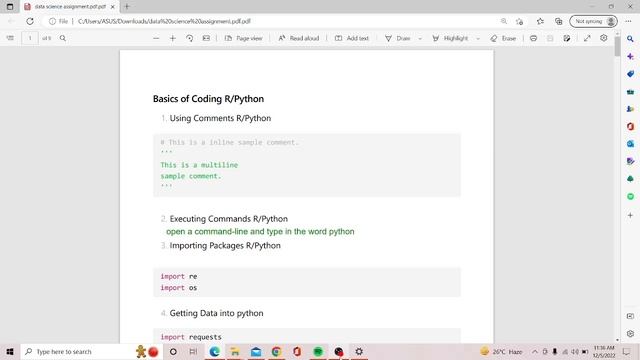Screen dimensions: 640x360
Task: Expand Highlight color options arrow
Action: [478, 38]
